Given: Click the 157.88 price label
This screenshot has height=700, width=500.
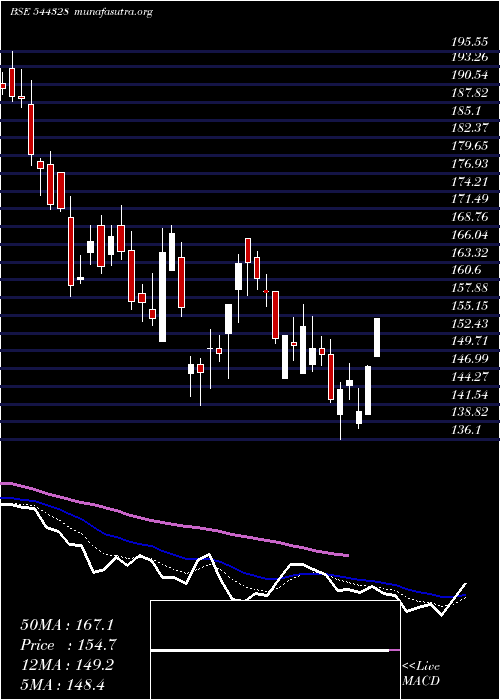Looking at the screenshot, I should click(x=470, y=288).
